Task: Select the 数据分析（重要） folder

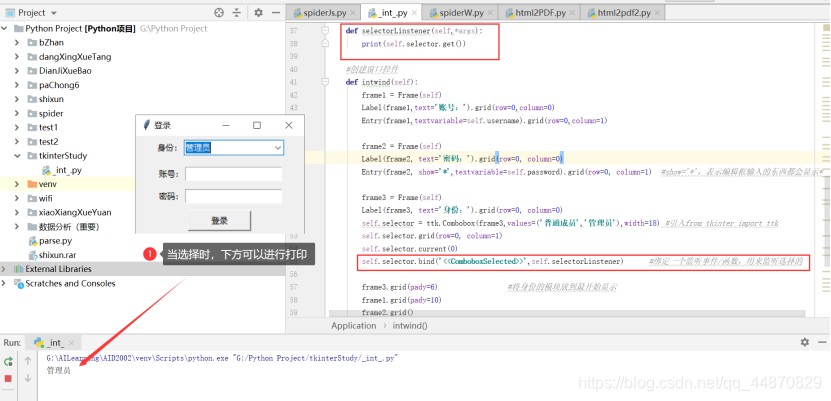Action: (69, 227)
